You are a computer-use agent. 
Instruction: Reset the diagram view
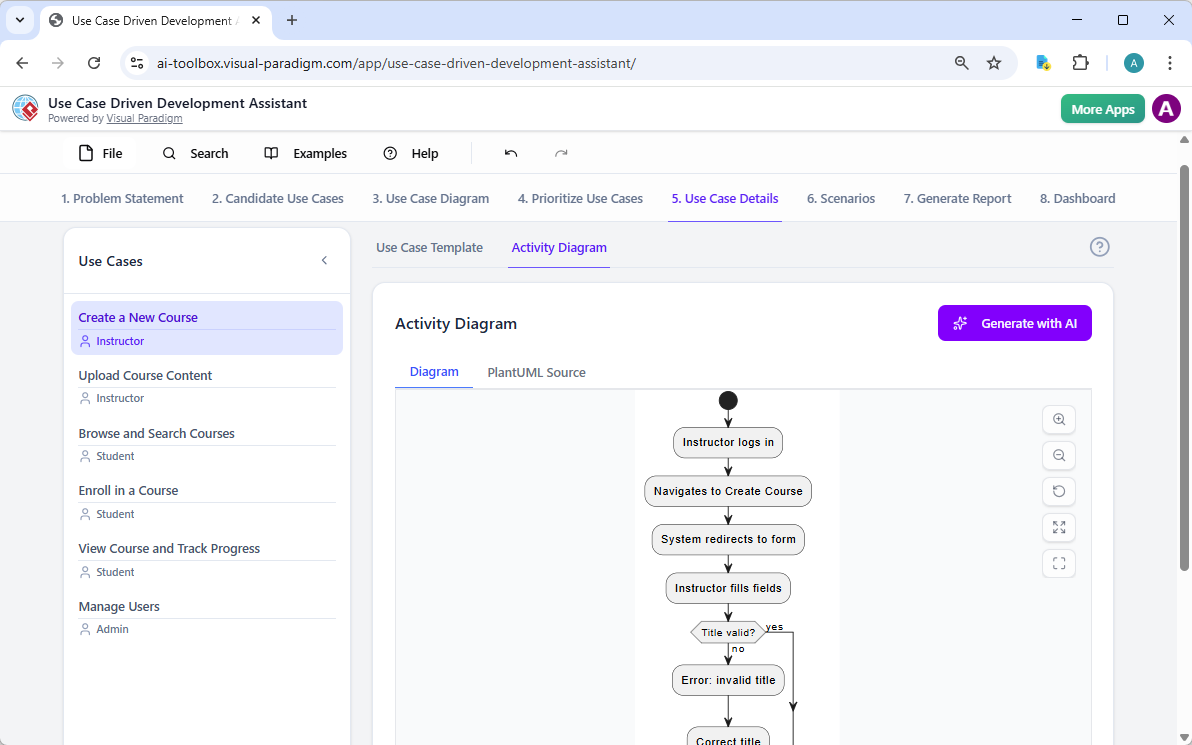point(1058,491)
